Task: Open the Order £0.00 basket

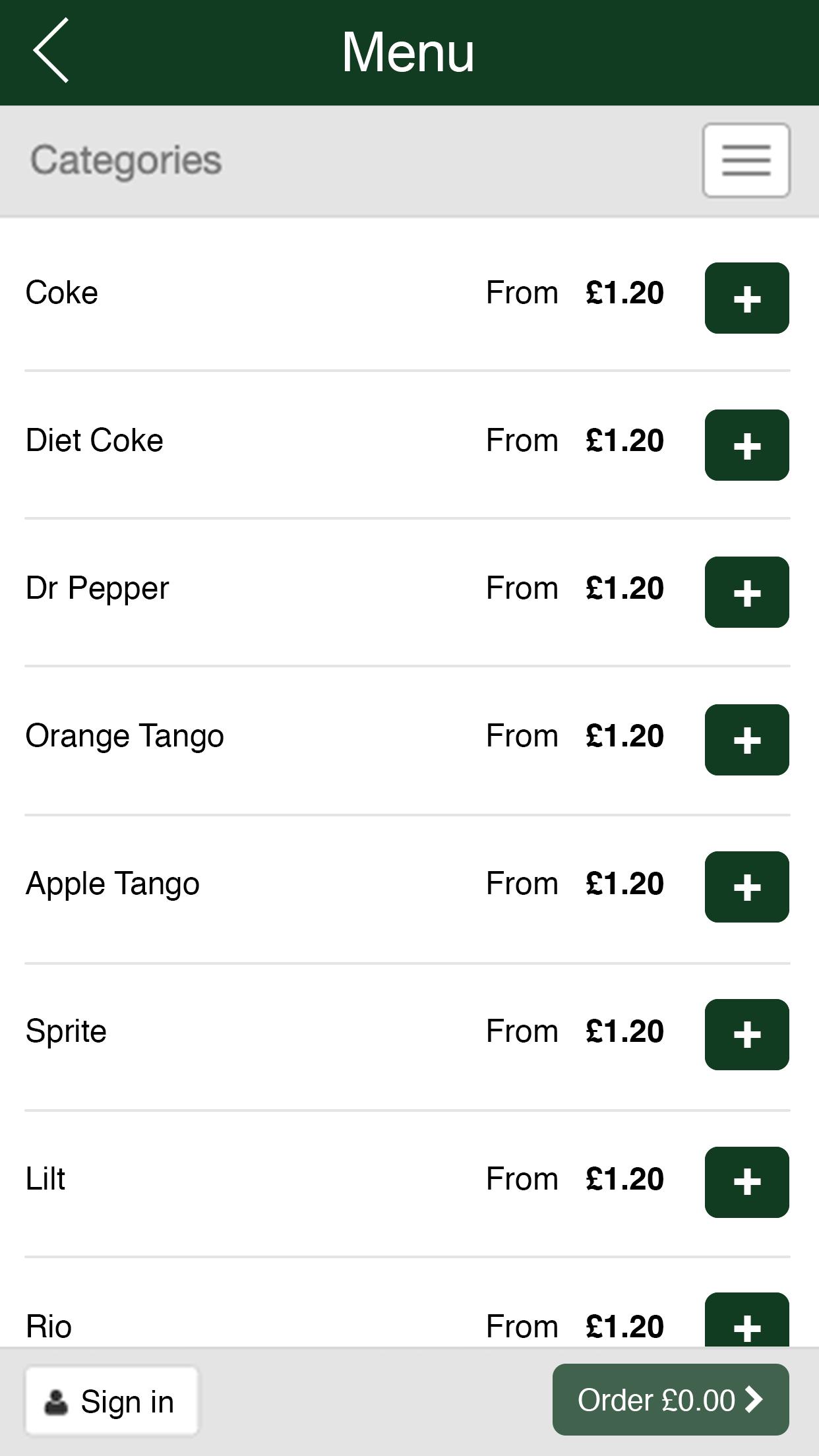Action: coord(670,1400)
